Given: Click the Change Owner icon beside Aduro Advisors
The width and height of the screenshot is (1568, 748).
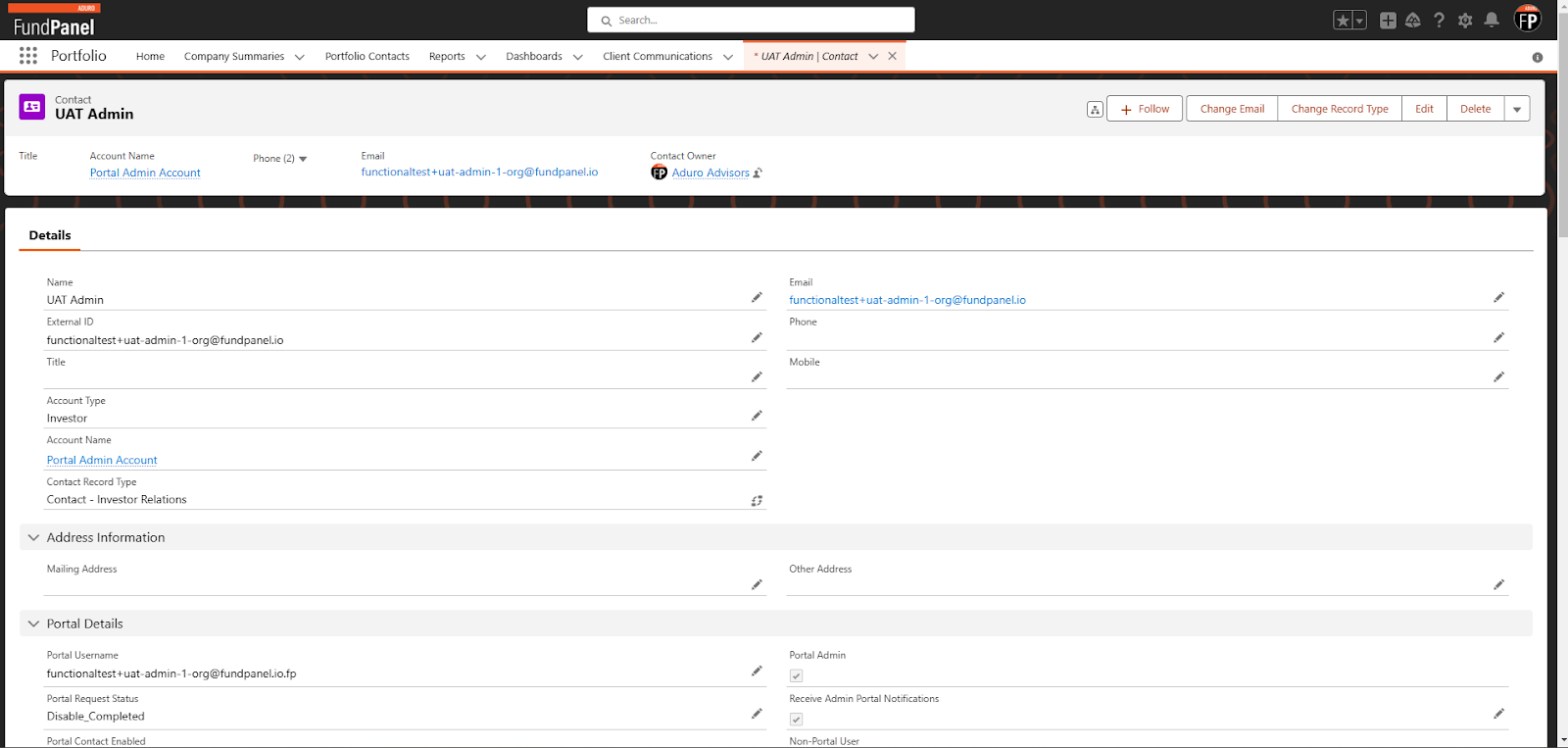Looking at the screenshot, I should coord(758,173).
